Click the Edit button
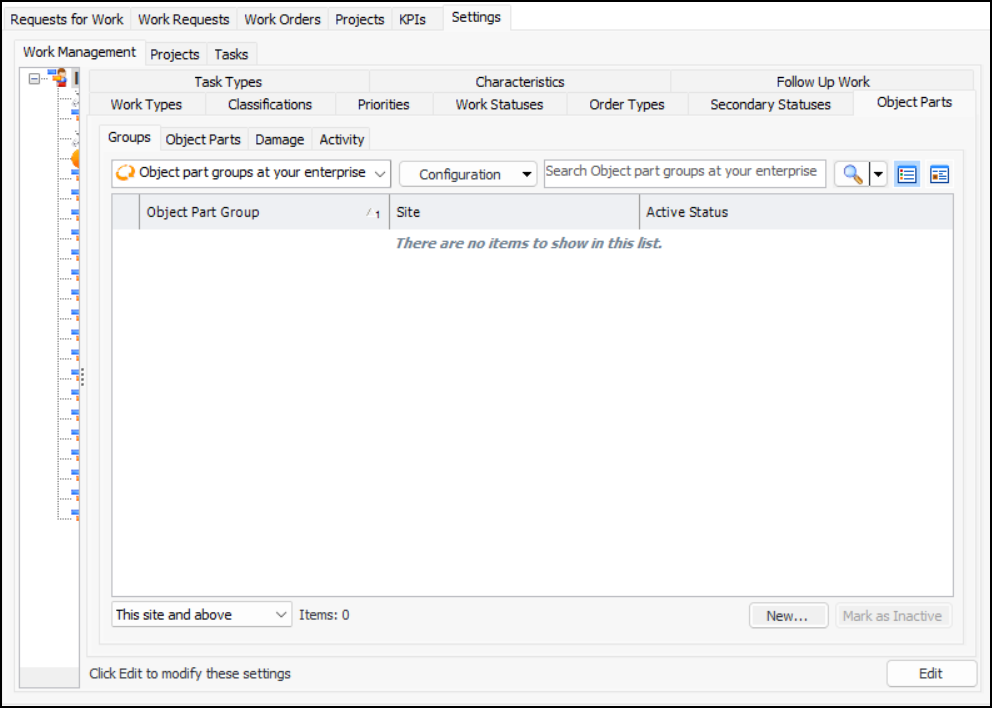 coord(931,674)
